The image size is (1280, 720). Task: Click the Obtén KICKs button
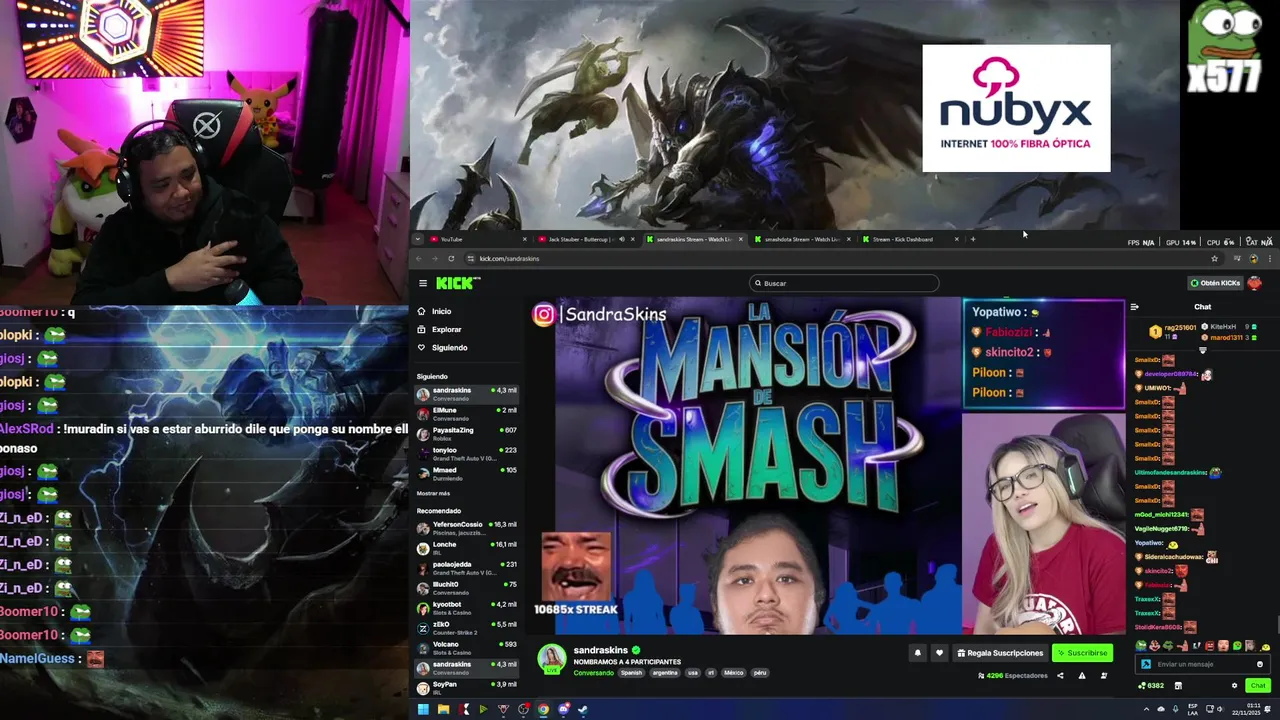pyautogui.click(x=1215, y=283)
